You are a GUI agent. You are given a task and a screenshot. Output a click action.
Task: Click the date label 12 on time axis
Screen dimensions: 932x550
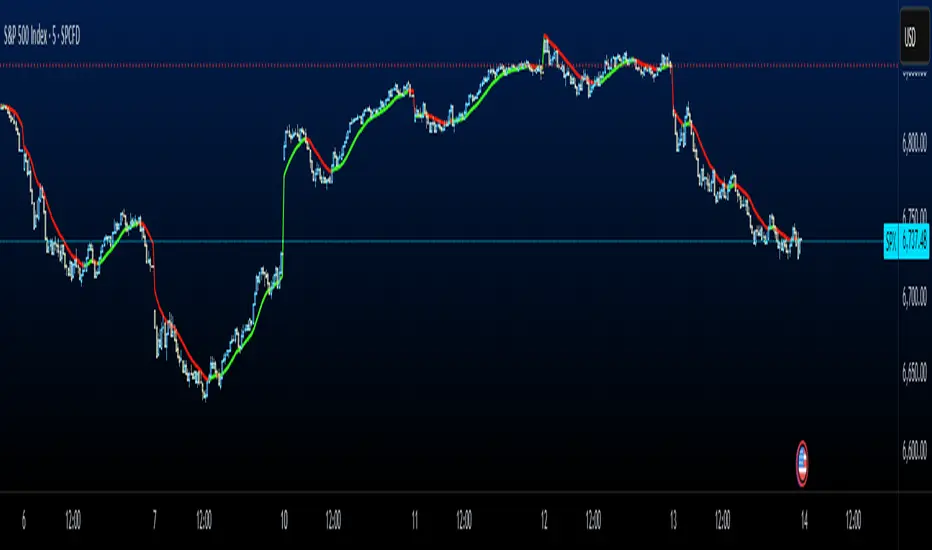(x=544, y=520)
